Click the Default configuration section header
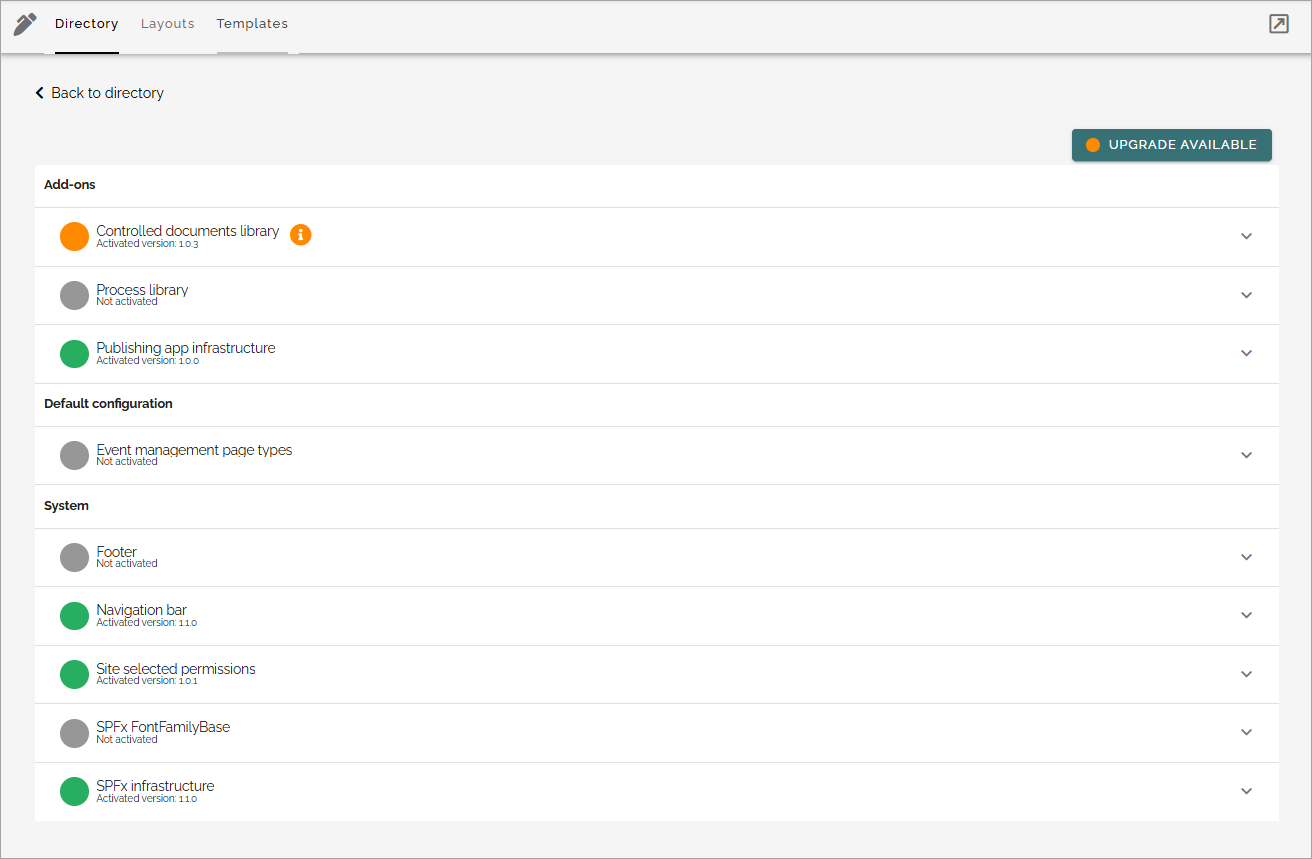 [108, 404]
